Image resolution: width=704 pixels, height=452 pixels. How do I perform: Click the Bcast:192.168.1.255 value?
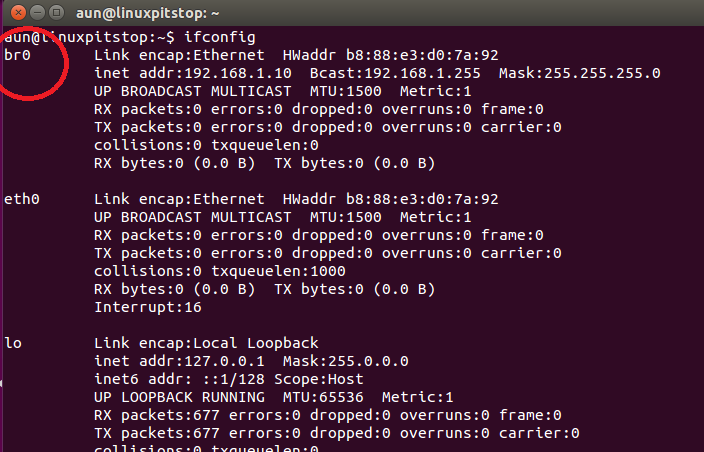click(395, 73)
